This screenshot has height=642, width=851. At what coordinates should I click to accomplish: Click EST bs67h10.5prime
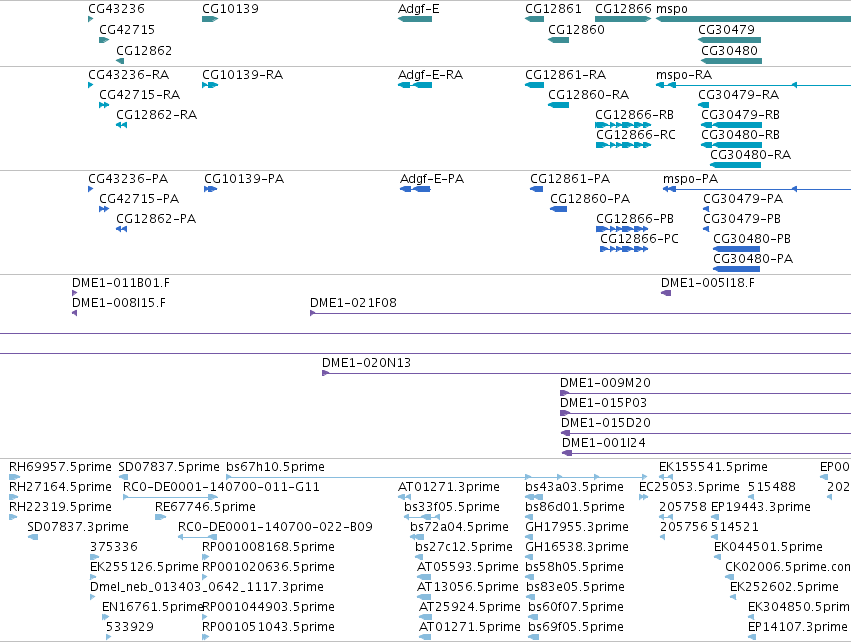click(x=436, y=477)
